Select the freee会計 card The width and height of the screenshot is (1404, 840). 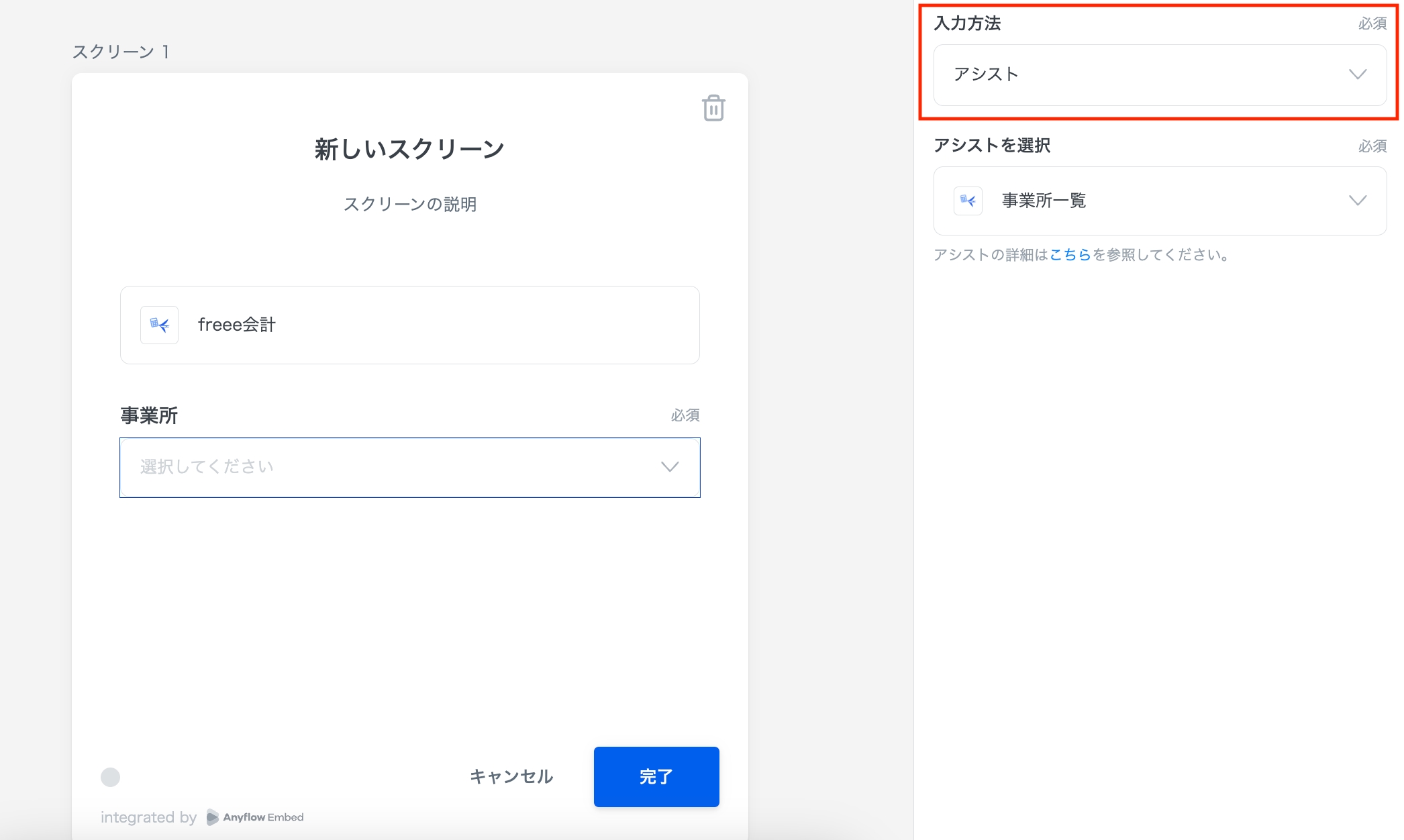(x=409, y=325)
